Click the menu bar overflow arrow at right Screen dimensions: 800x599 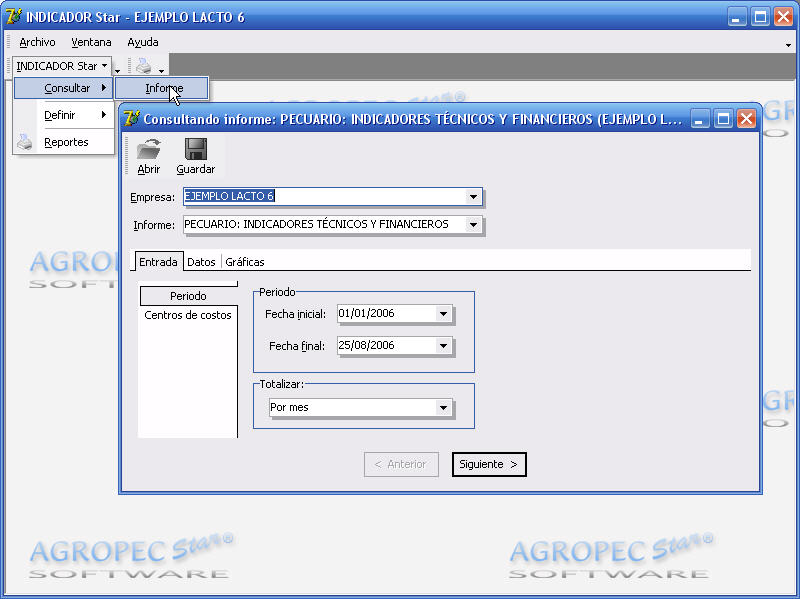point(788,45)
